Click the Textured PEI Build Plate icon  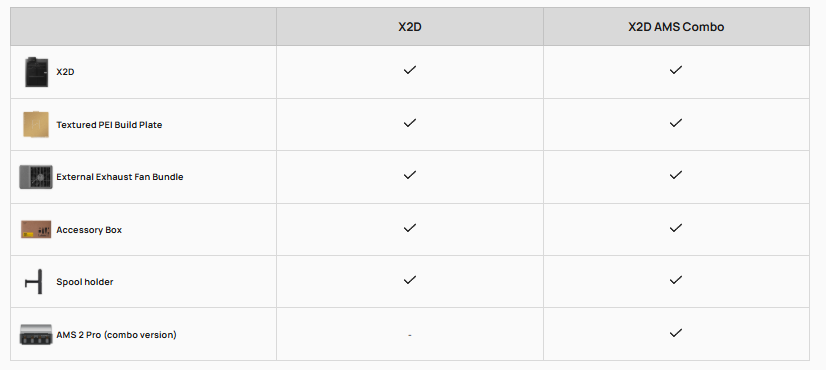click(x=36, y=124)
